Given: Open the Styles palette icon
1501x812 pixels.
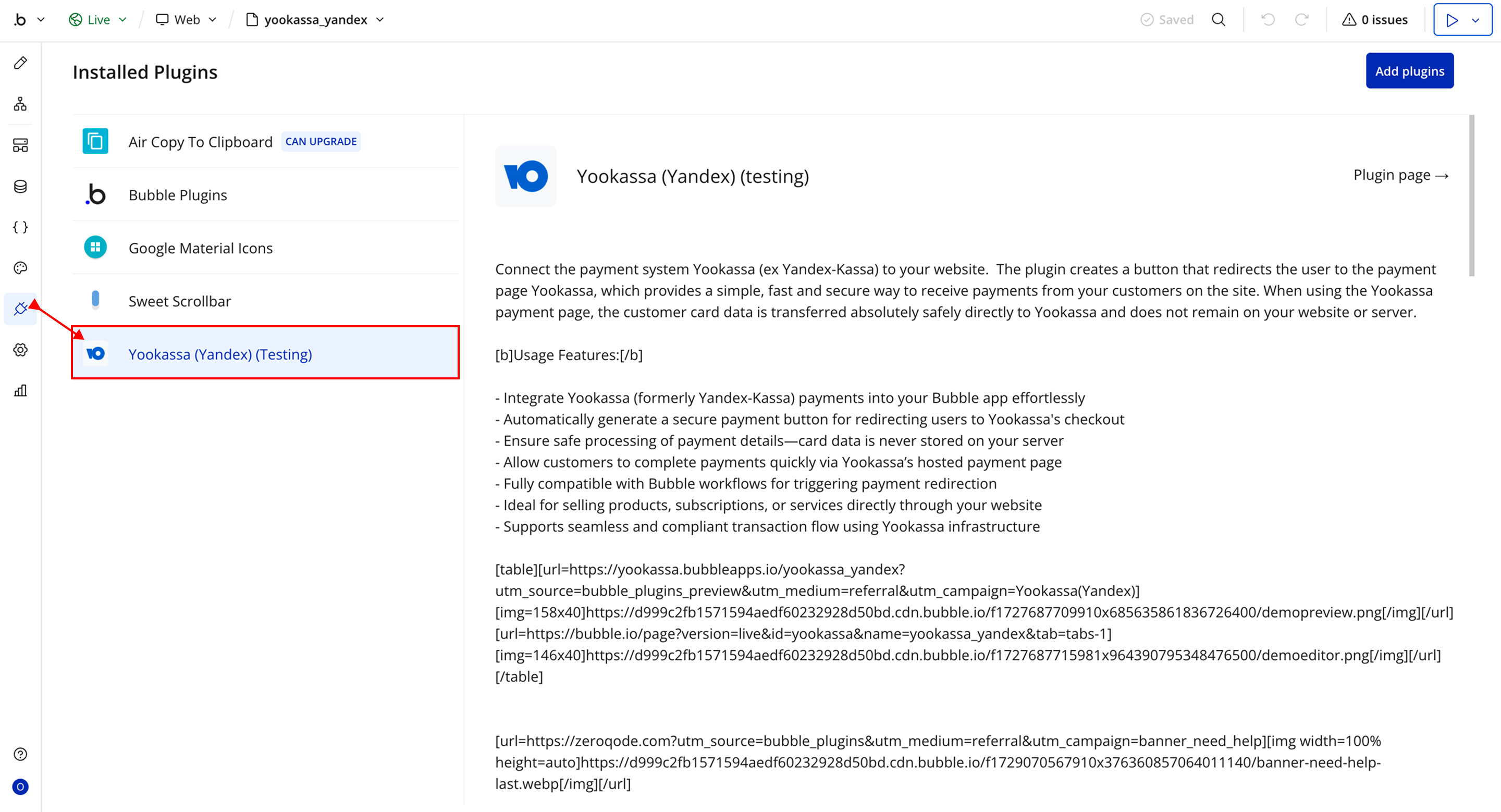Looking at the screenshot, I should click(20, 268).
